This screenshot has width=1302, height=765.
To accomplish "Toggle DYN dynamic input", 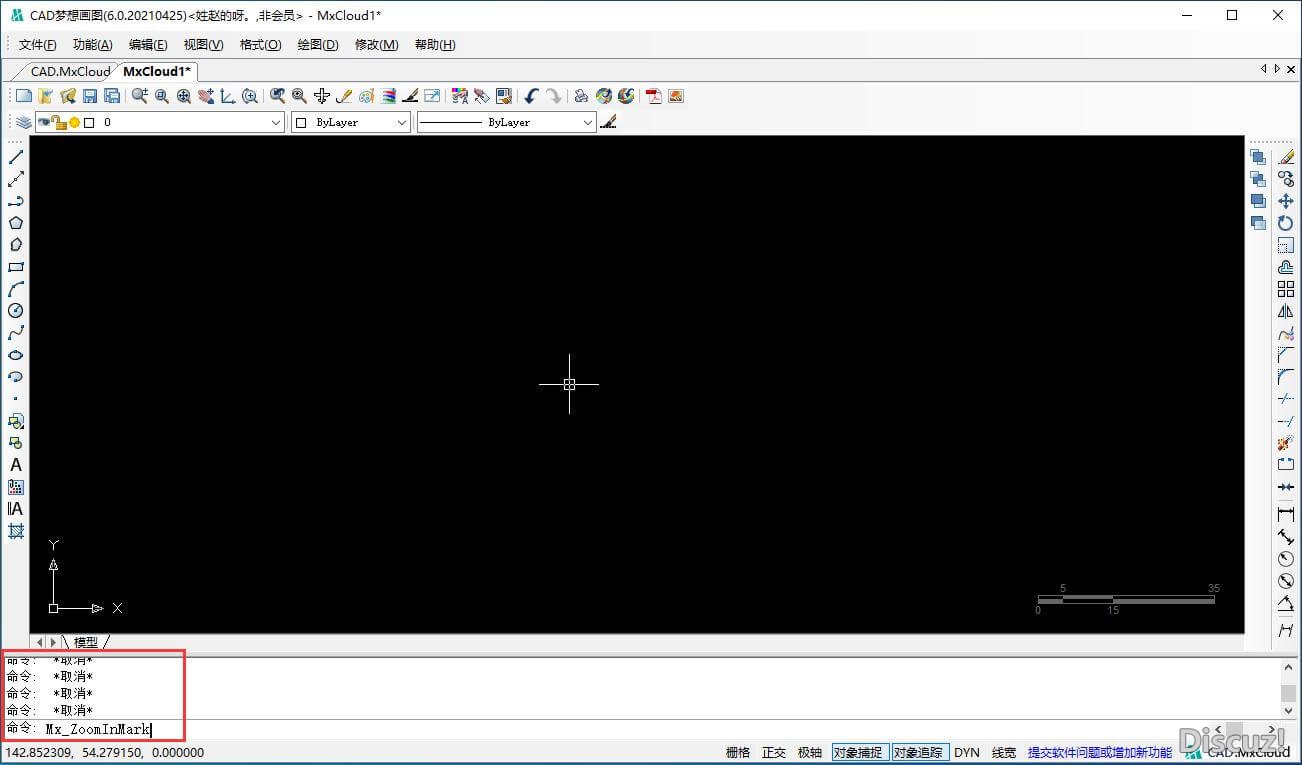I will (x=967, y=753).
